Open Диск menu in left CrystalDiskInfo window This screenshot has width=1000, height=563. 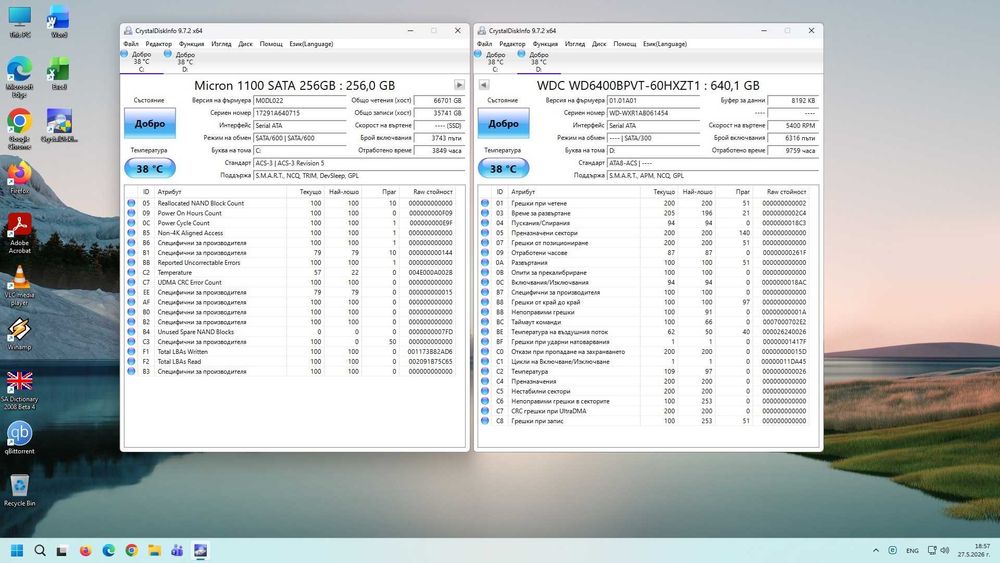(246, 44)
